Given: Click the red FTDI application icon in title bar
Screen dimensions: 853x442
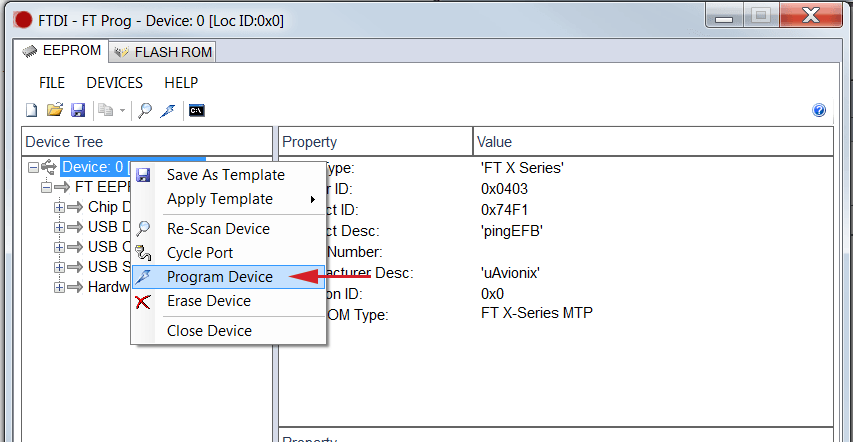Looking at the screenshot, I should coord(23,21).
